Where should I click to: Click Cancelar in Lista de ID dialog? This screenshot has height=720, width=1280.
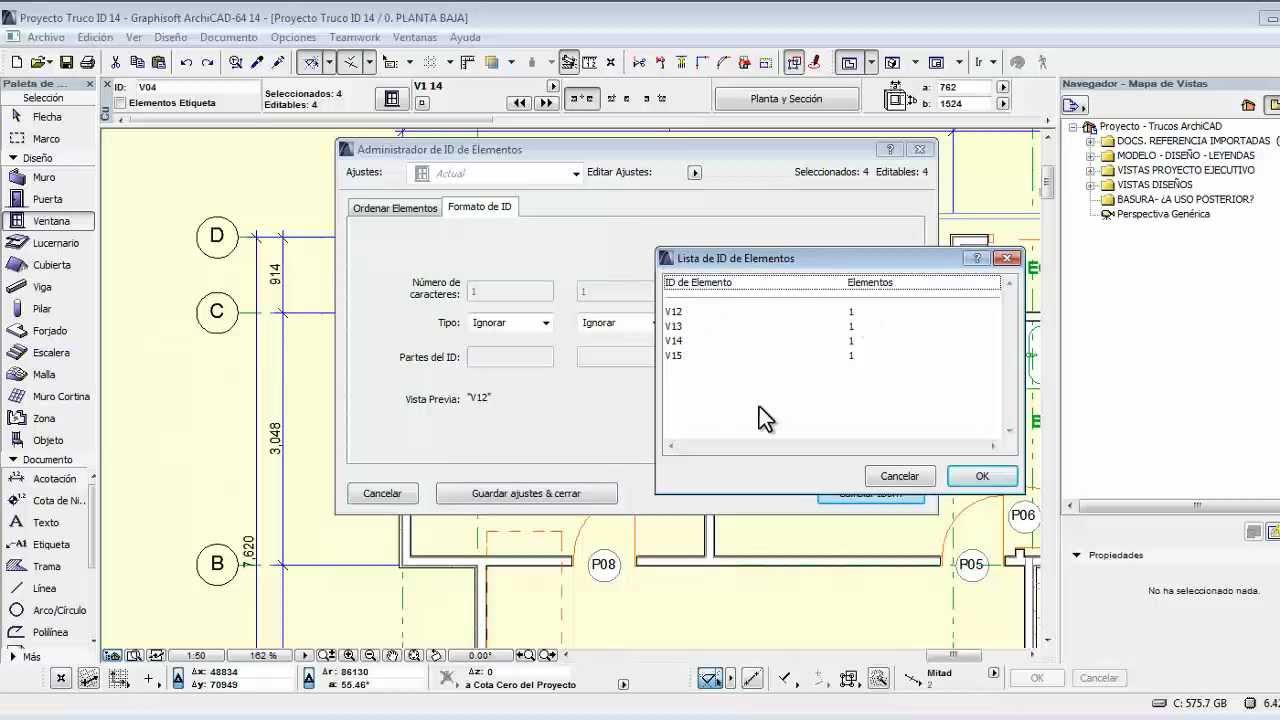tap(899, 476)
